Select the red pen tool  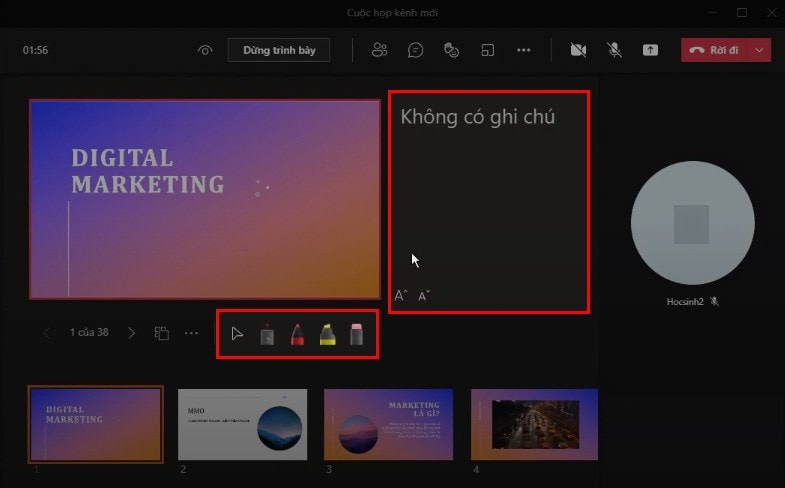click(297, 334)
